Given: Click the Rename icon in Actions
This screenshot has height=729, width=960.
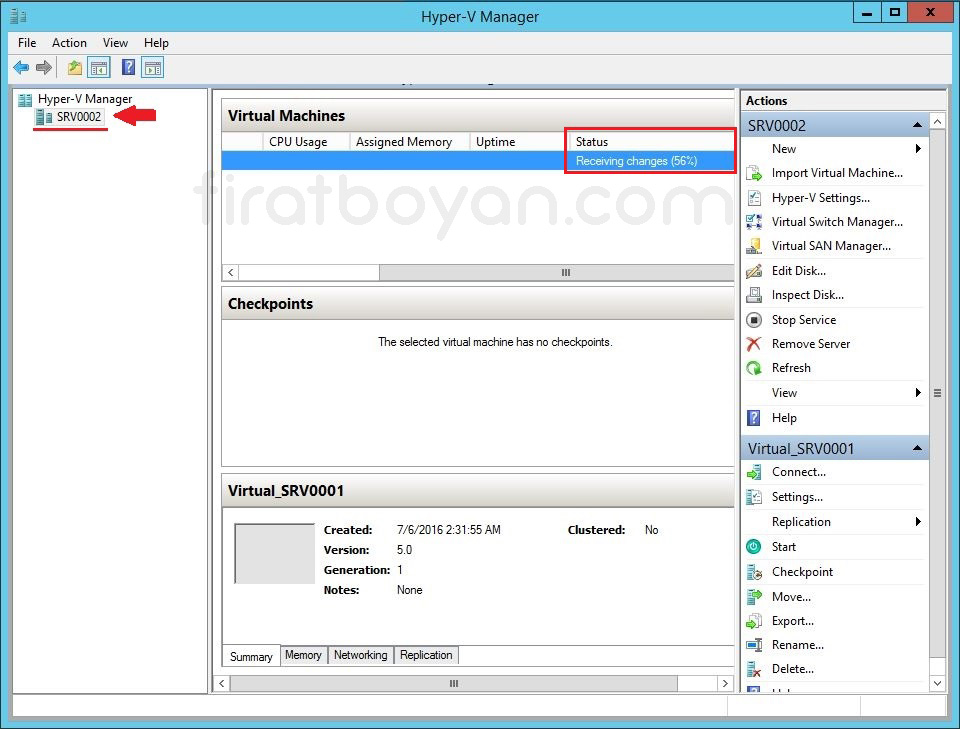Looking at the screenshot, I should pos(754,645).
